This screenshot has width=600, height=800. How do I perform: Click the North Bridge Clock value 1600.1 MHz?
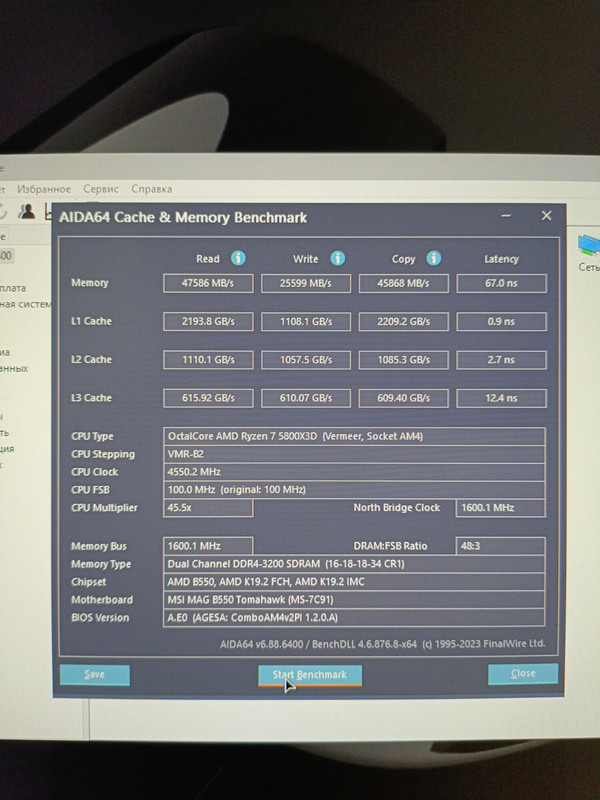(x=501, y=508)
